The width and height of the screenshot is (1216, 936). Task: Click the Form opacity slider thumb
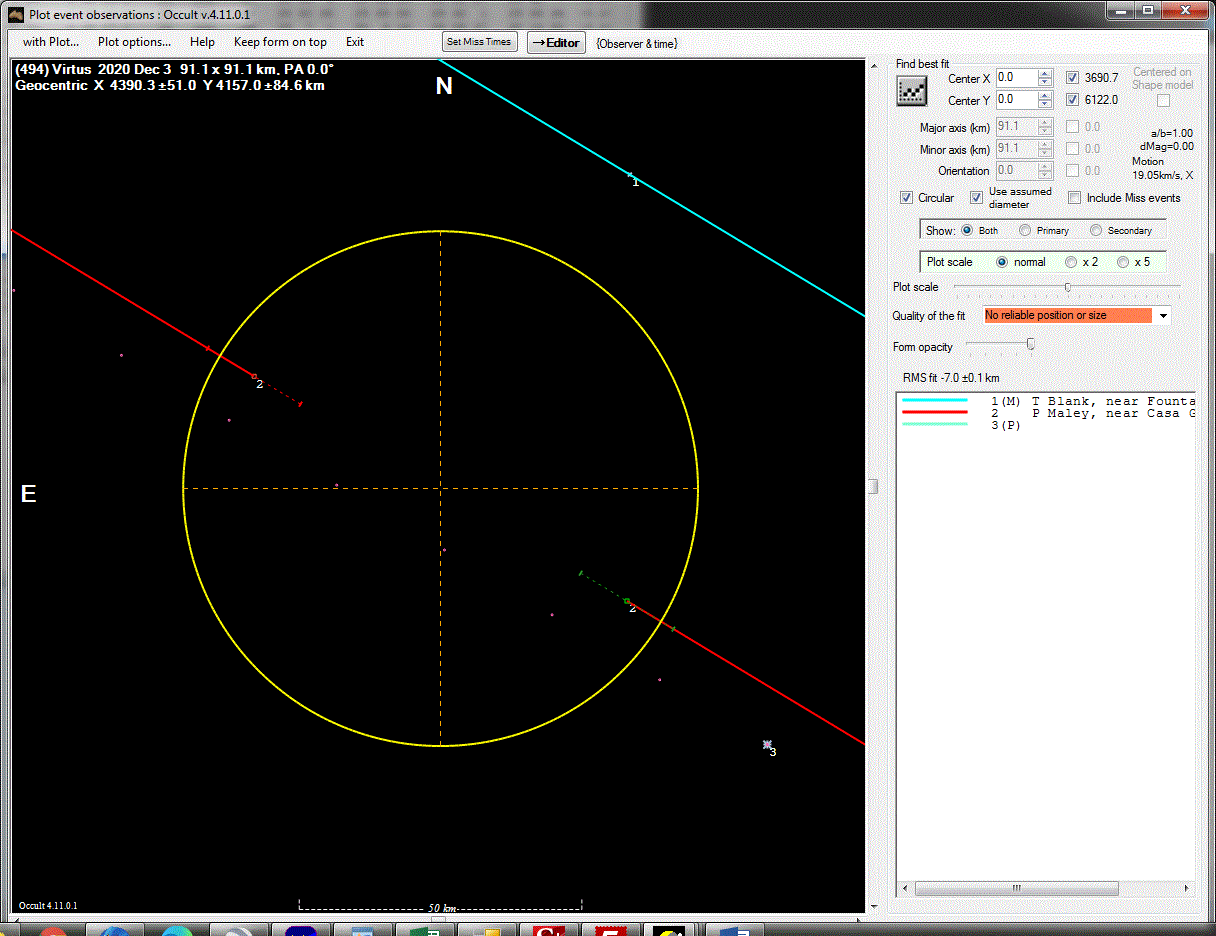coord(1031,344)
